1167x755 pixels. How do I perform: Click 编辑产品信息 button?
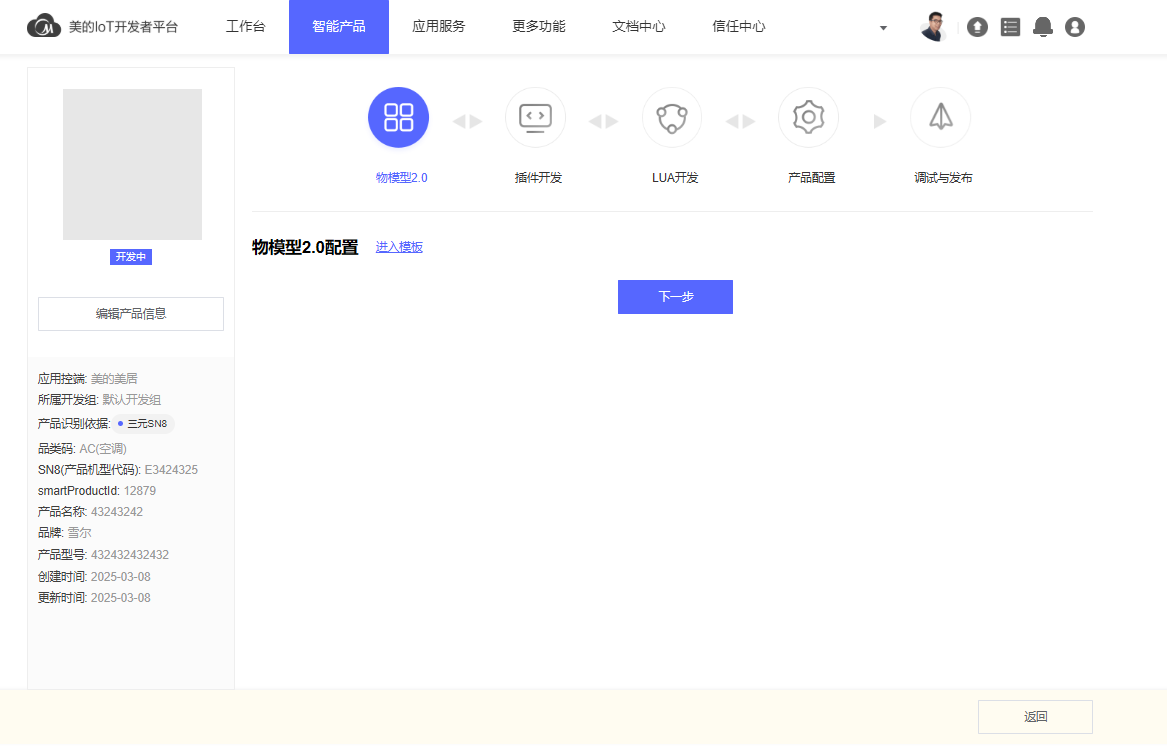point(131,314)
